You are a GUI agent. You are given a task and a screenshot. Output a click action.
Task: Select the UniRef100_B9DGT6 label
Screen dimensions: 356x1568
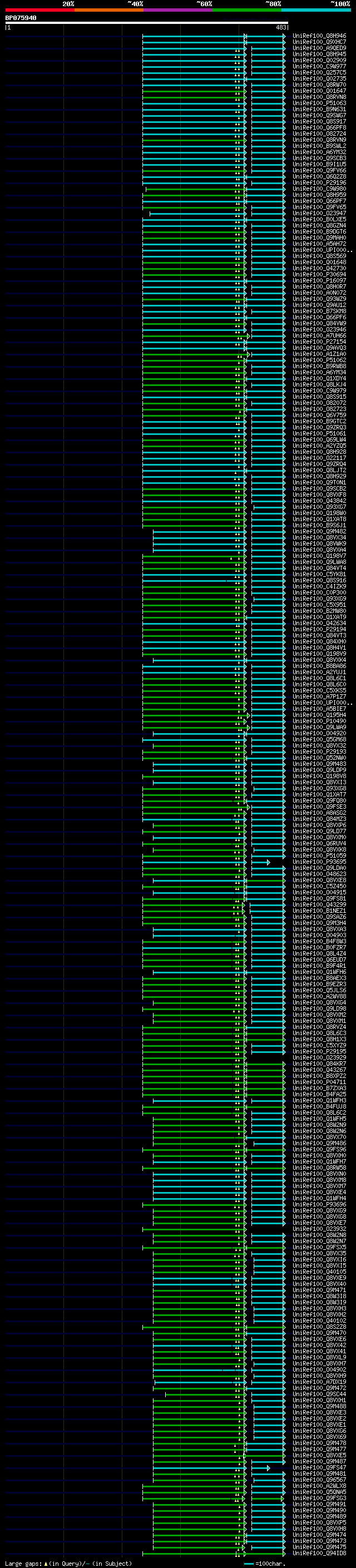[319, 231]
